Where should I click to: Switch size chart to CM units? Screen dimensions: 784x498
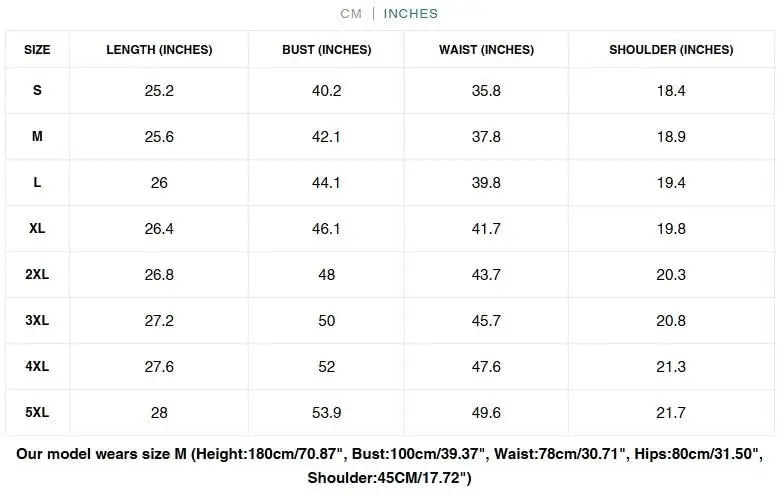coord(351,14)
